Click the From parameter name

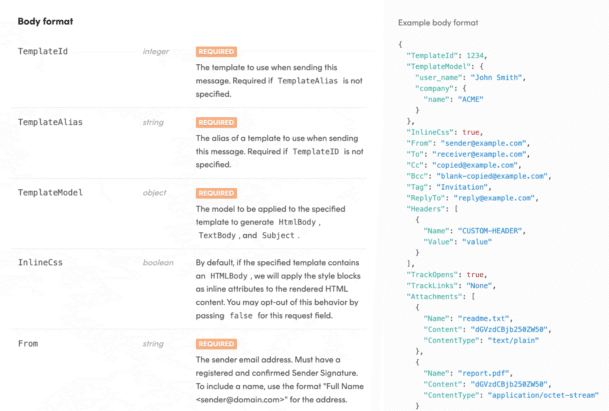point(28,344)
